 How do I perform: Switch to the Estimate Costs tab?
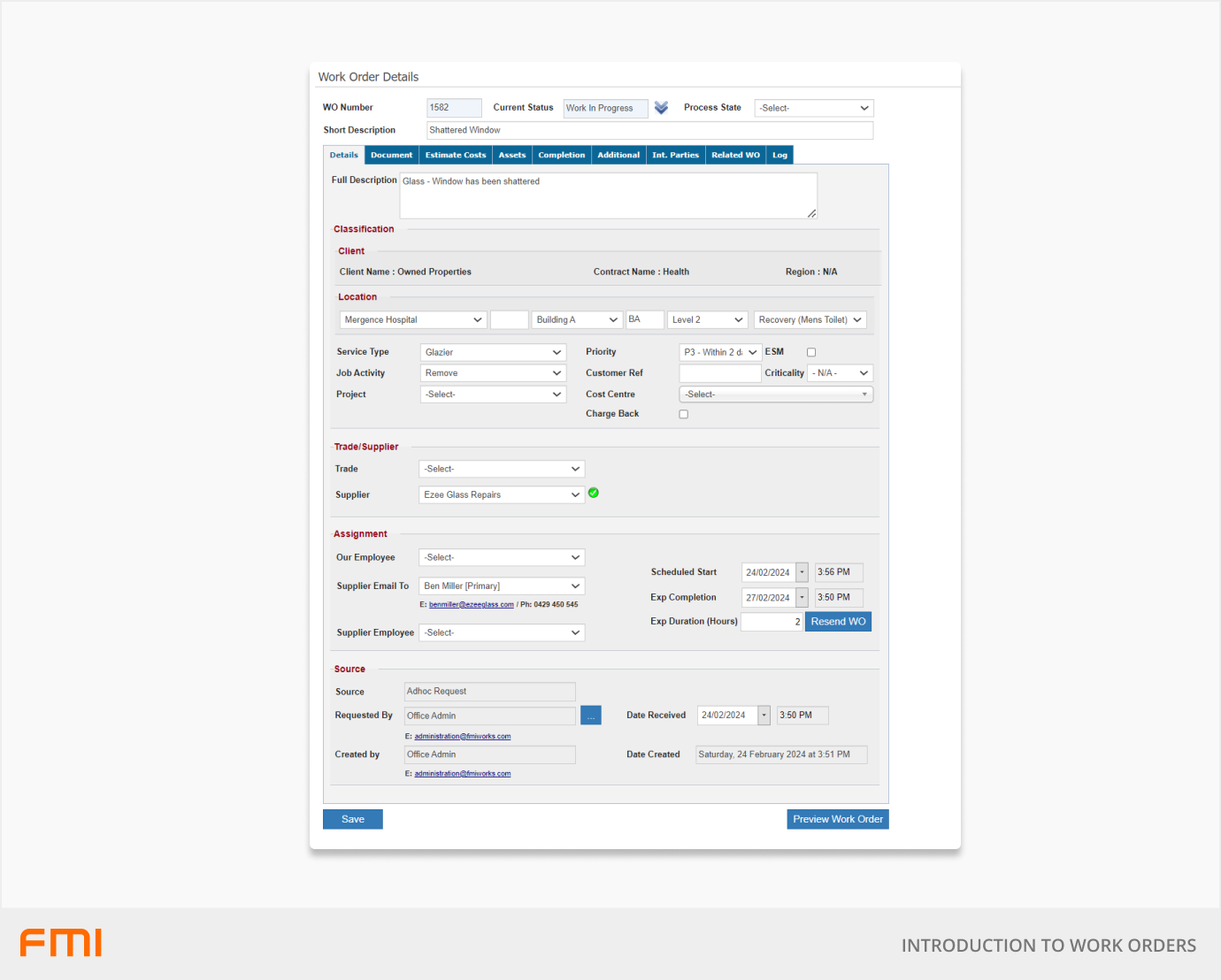[455, 155]
